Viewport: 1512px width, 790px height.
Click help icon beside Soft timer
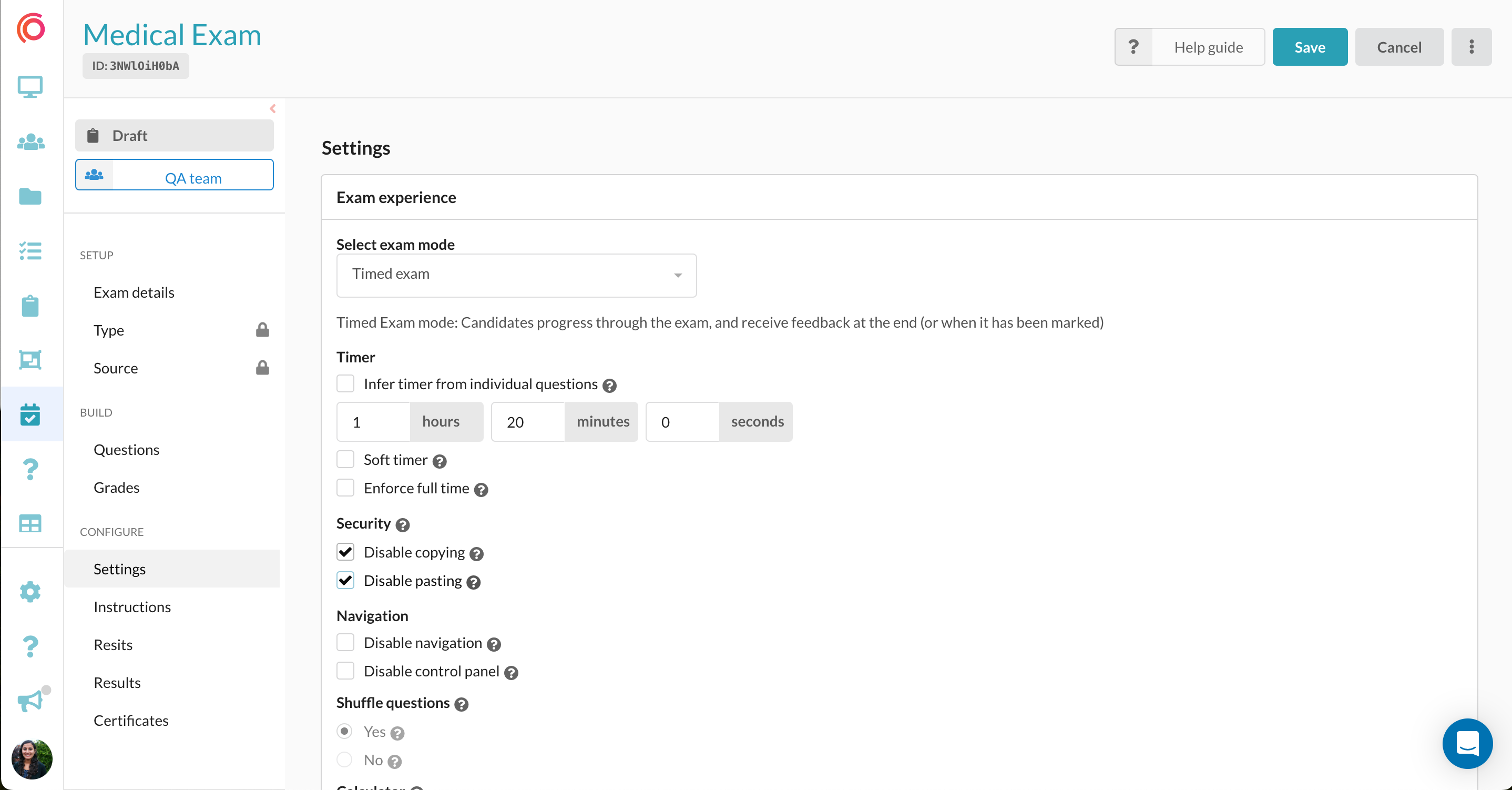(440, 461)
